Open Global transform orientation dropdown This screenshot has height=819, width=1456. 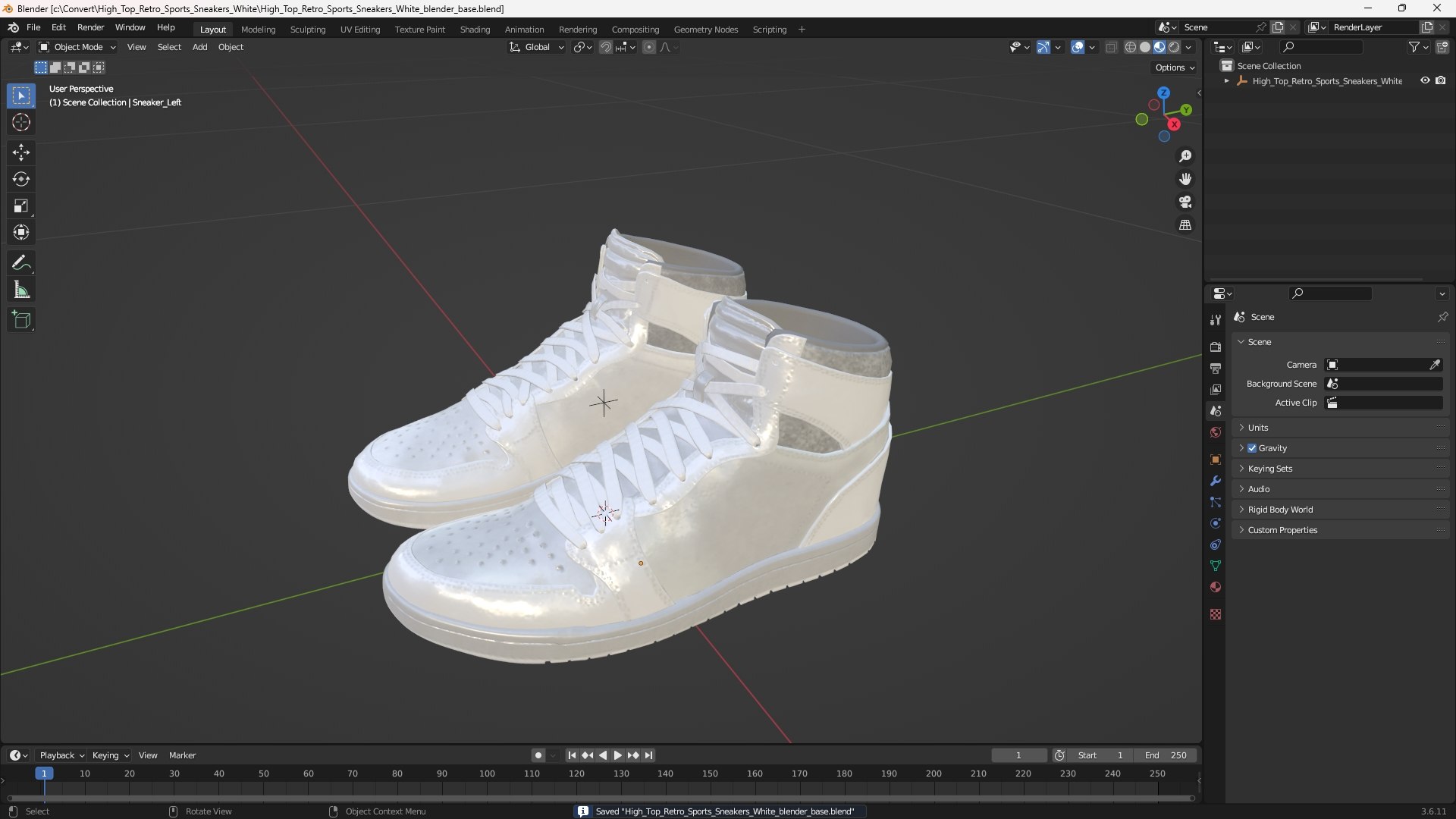[x=537, y=47]
